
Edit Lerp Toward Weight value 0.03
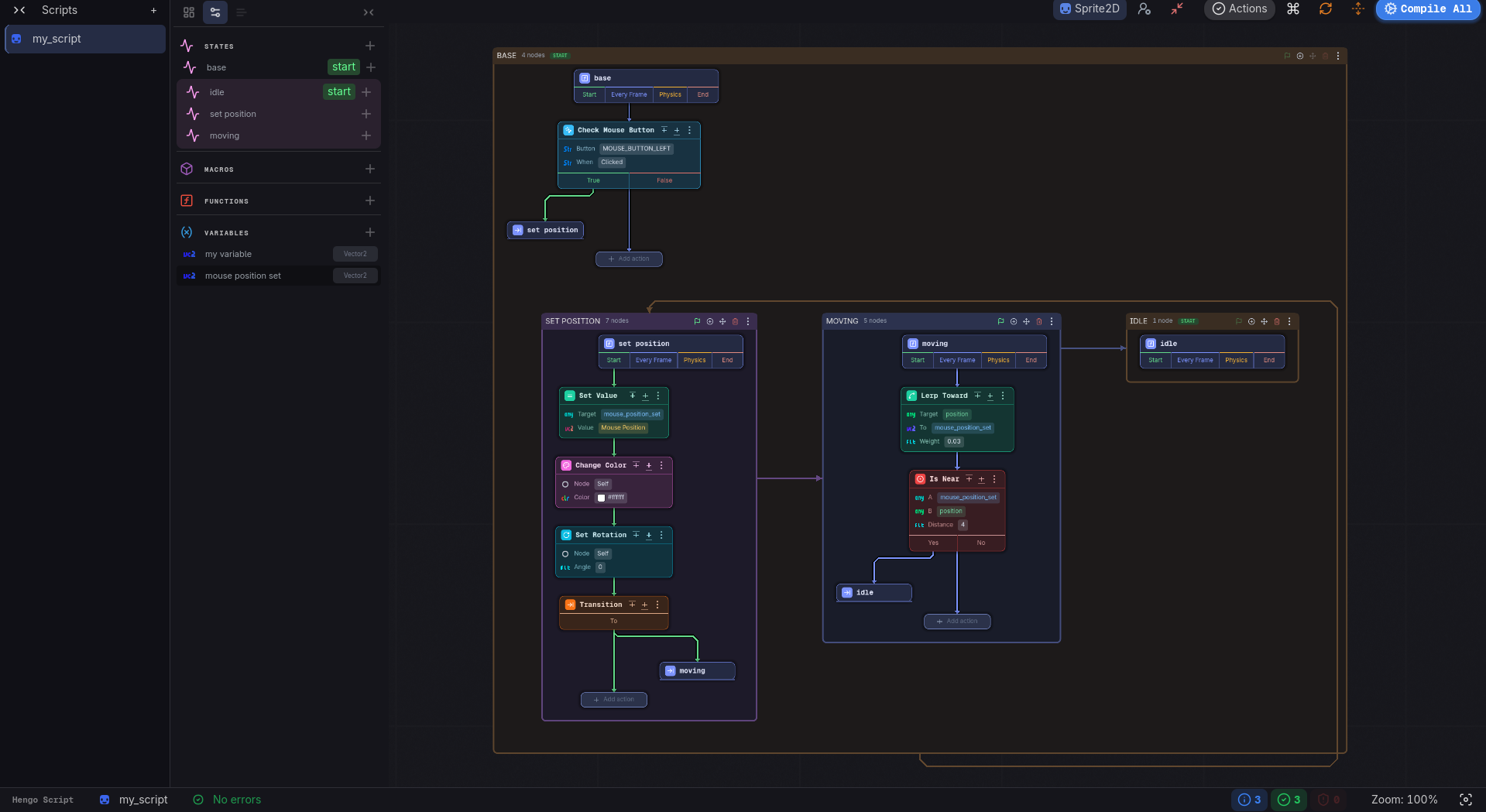(x=954, y=442)
